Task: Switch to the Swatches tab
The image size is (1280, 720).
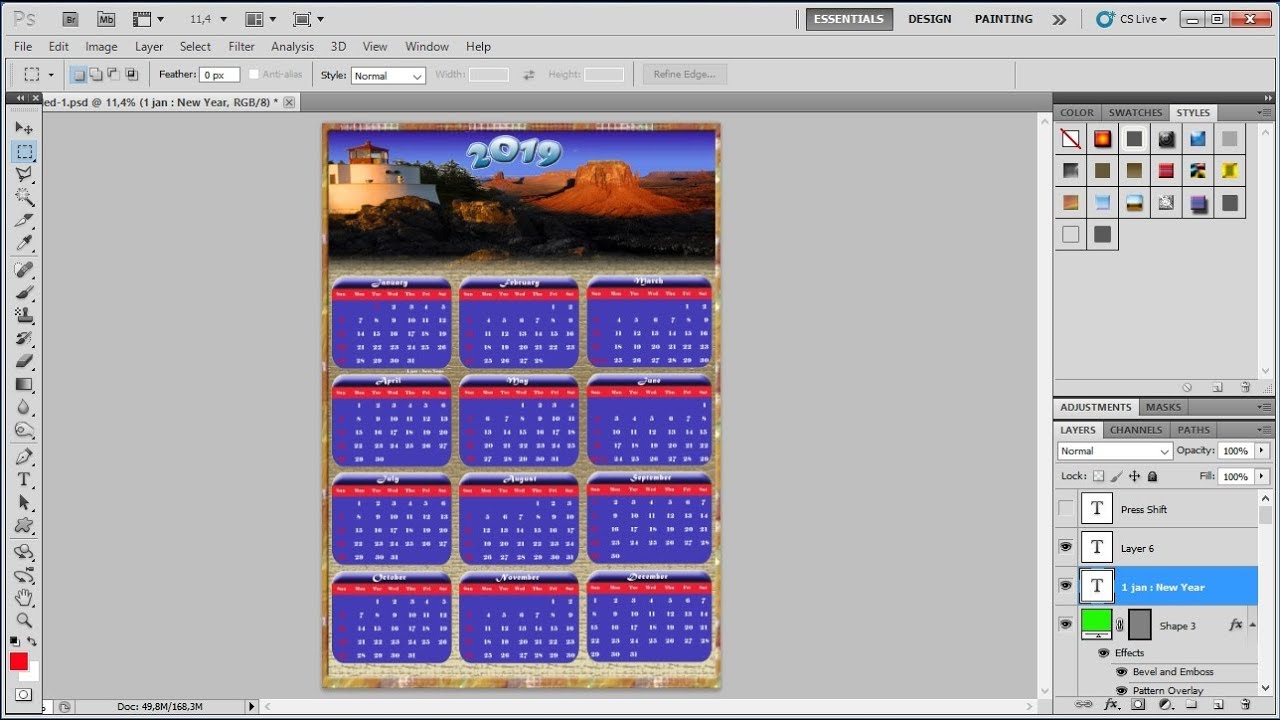Action: pyautogui.click(x=1135, y=113)
